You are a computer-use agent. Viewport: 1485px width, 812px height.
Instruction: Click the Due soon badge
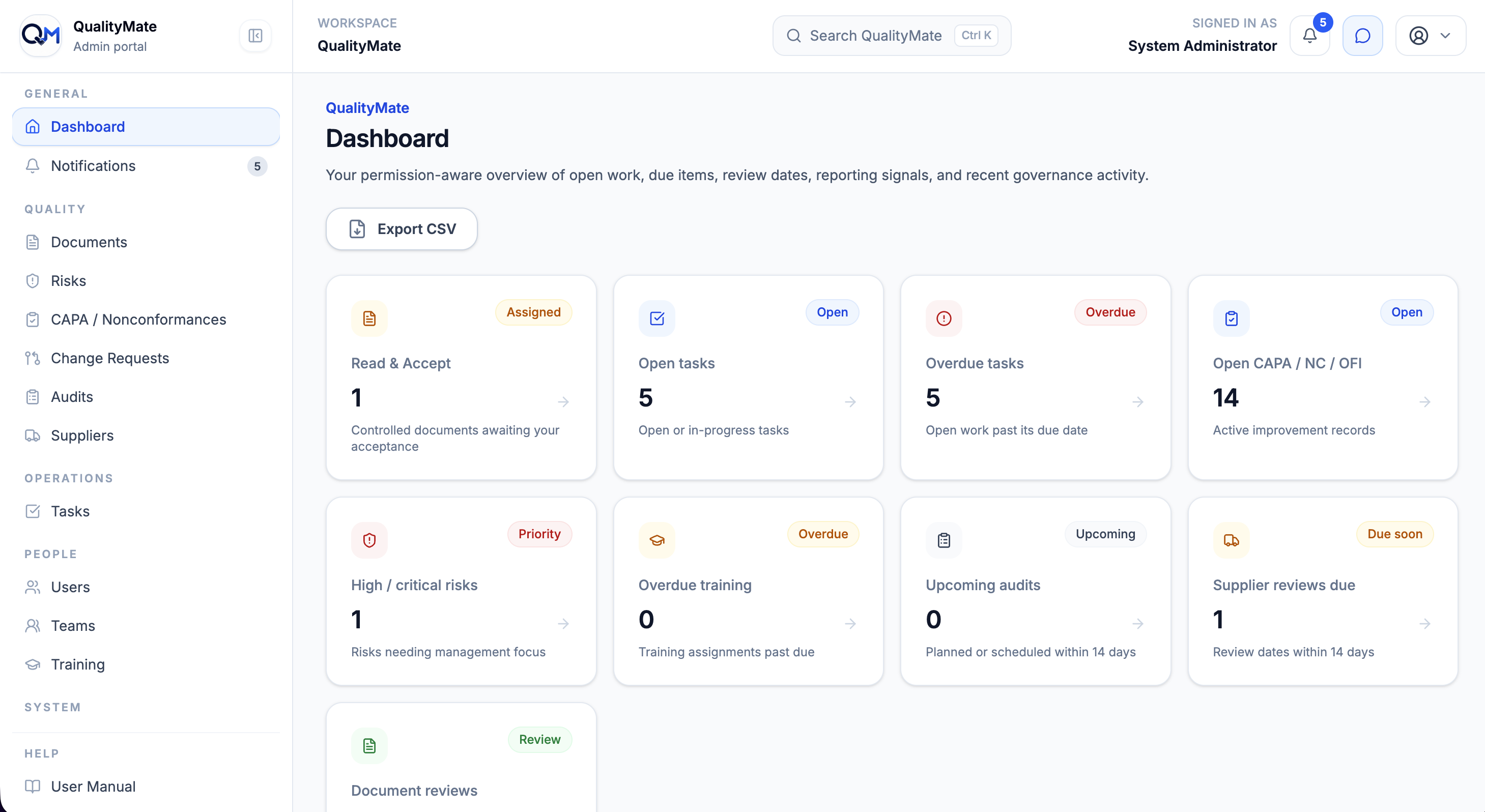pos(1394,534)
